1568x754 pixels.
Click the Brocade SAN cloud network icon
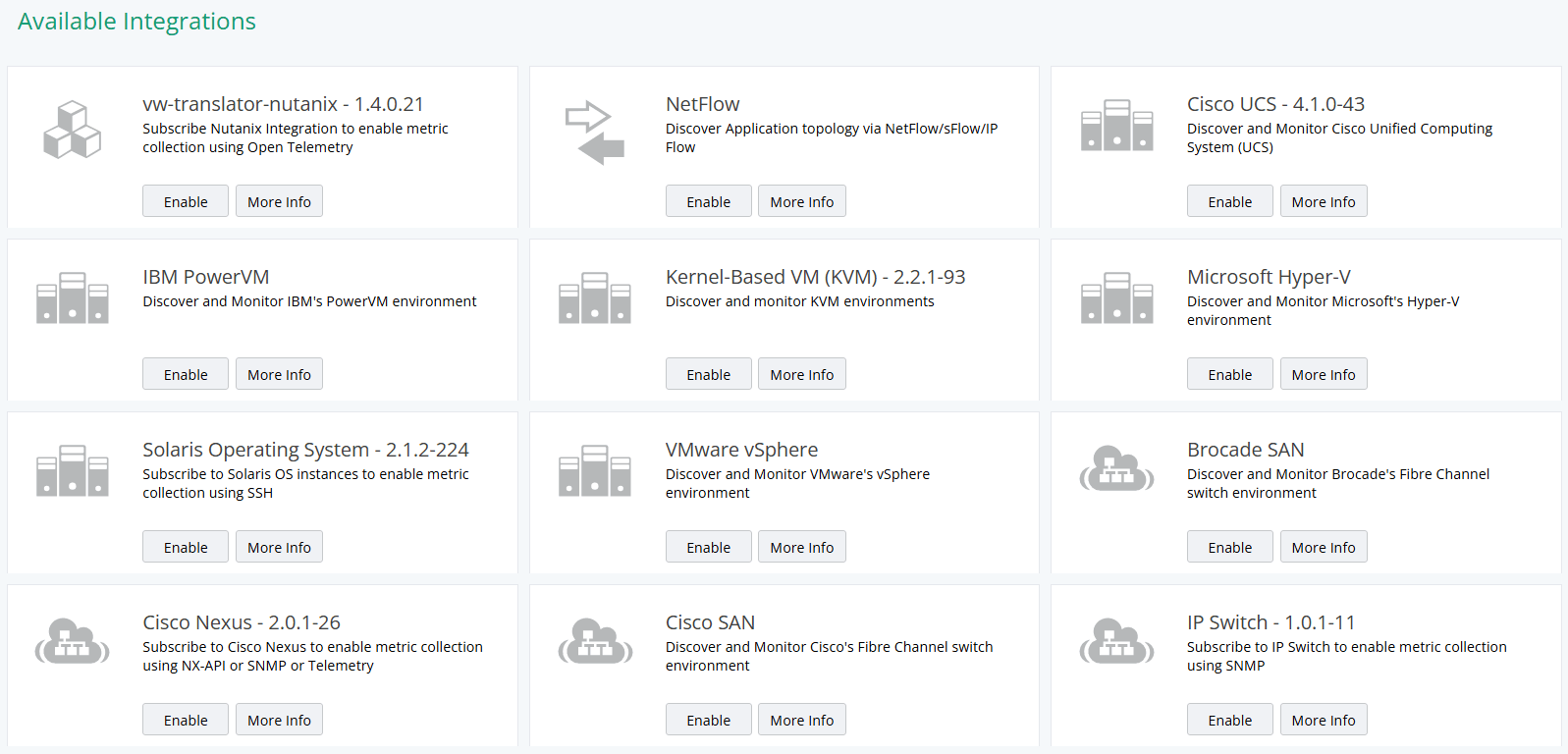tap(1116, 468)
